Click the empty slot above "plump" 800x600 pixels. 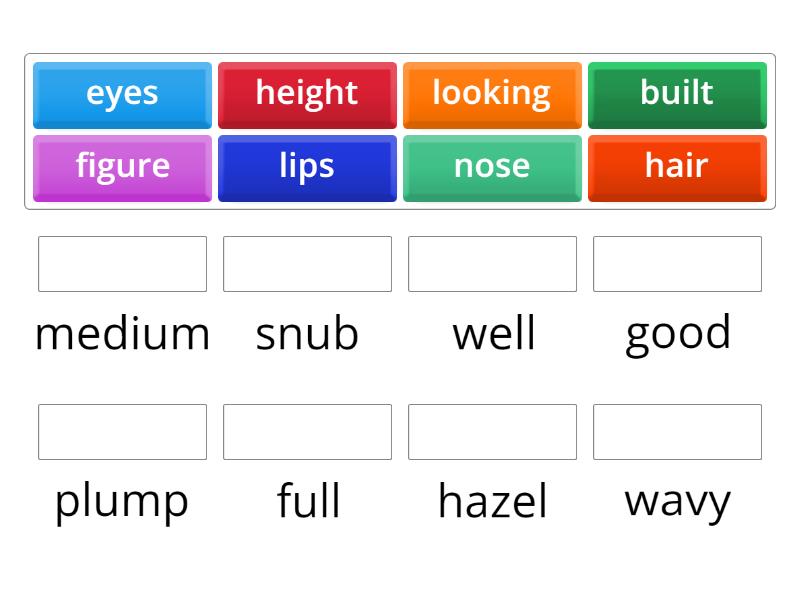point(122,432)
